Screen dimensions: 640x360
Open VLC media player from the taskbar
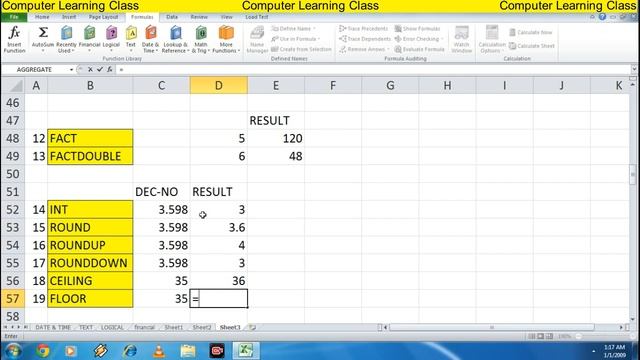point(159,351)
